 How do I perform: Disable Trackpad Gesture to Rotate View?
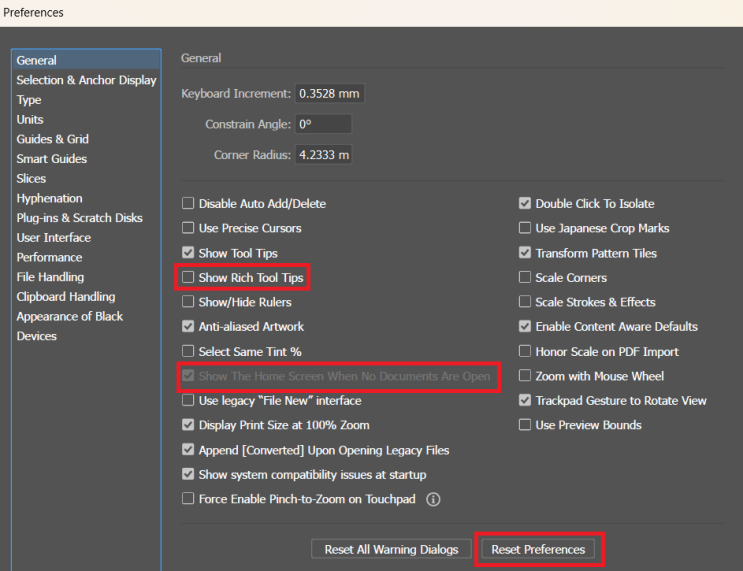[525, 401]
